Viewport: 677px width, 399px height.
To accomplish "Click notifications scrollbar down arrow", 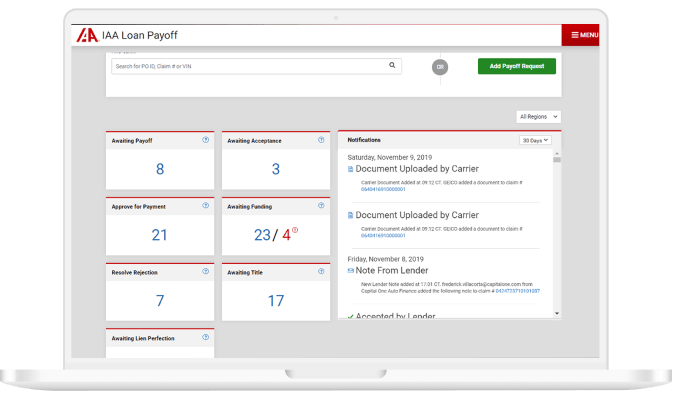I will click(x=557, y=313).
